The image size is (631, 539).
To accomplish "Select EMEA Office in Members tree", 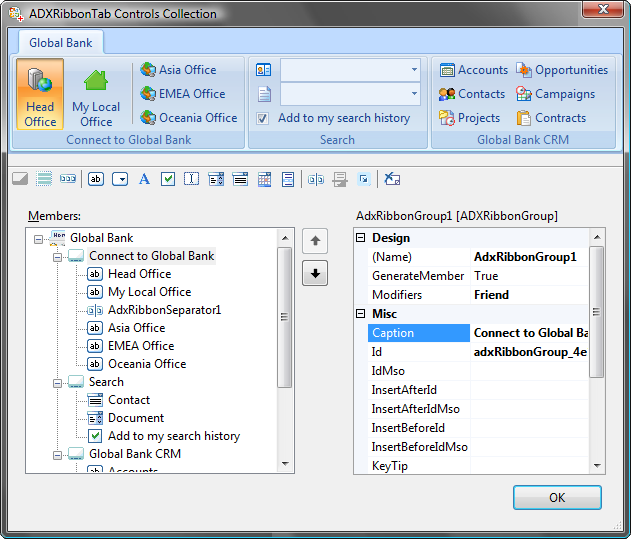I will click(141, 346).
